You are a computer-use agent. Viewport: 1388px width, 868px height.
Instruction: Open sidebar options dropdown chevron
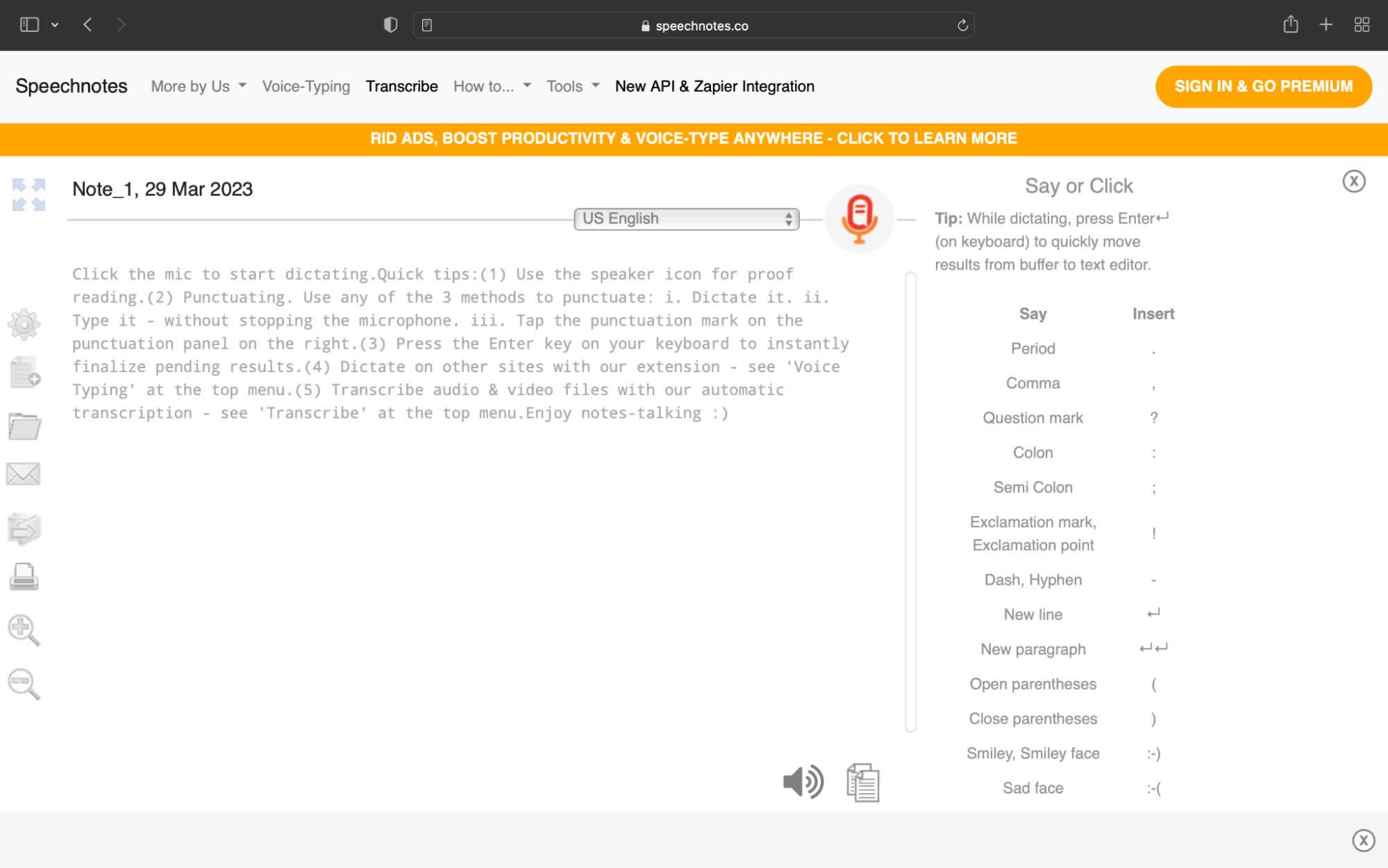pos(55,25)
